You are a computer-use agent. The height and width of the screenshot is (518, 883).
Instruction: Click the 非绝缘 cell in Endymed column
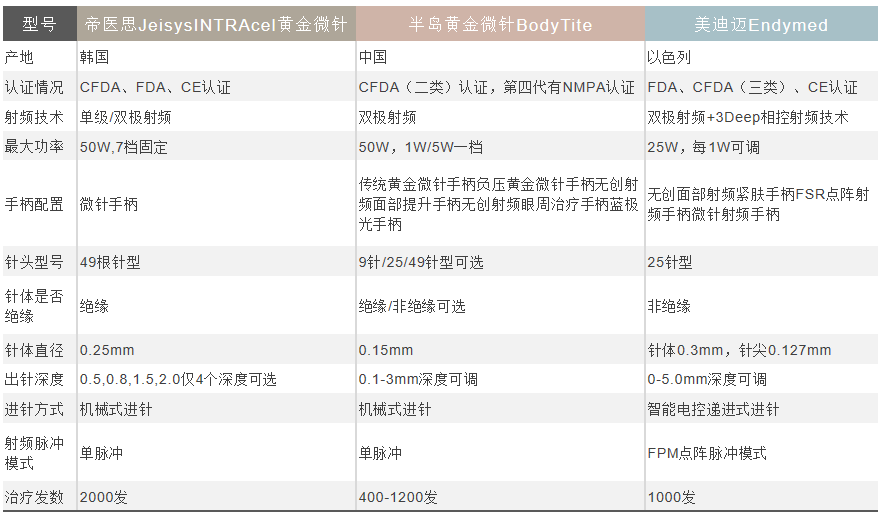pyautogui.click(x=761, y=306)
